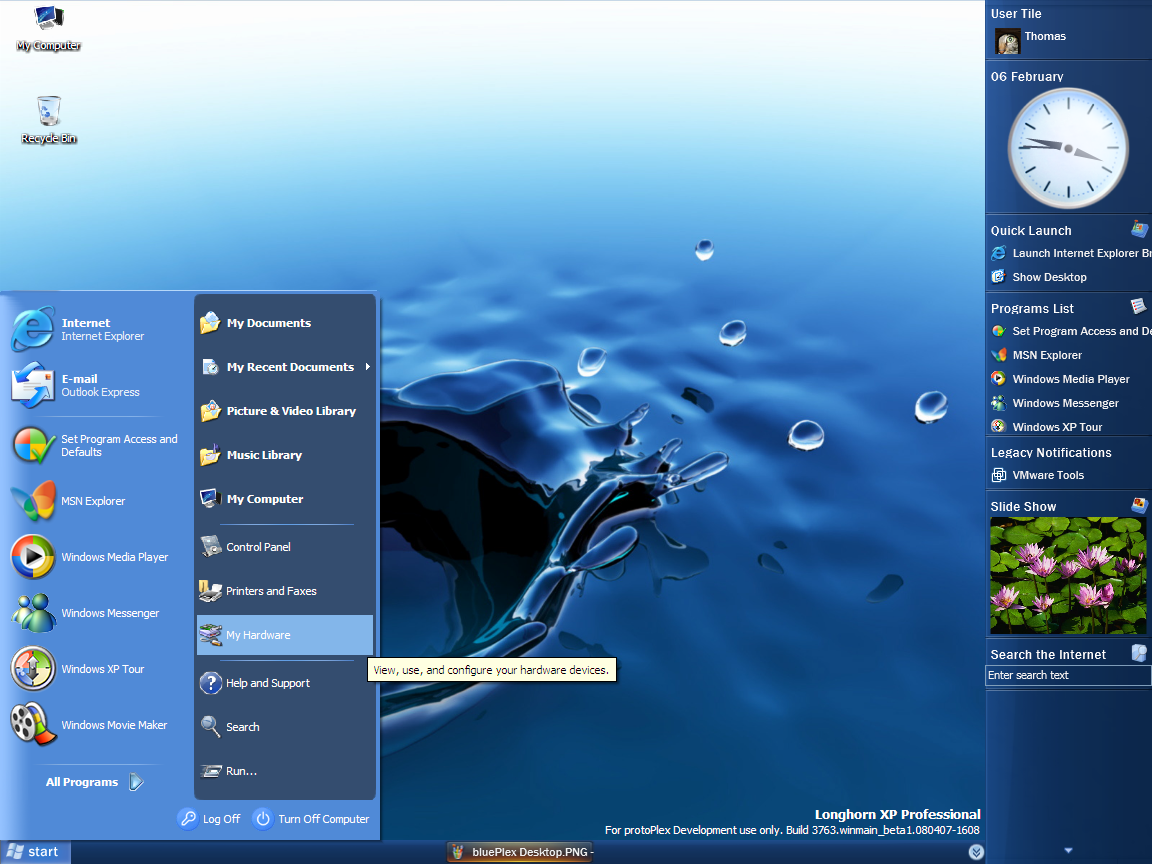
Task: Open My Documents folder
Action: [x=285, y=323]
